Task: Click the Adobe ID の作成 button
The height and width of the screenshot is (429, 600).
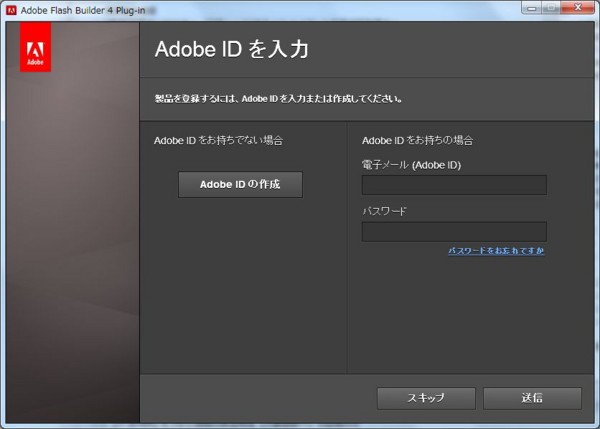Action: 240,184
